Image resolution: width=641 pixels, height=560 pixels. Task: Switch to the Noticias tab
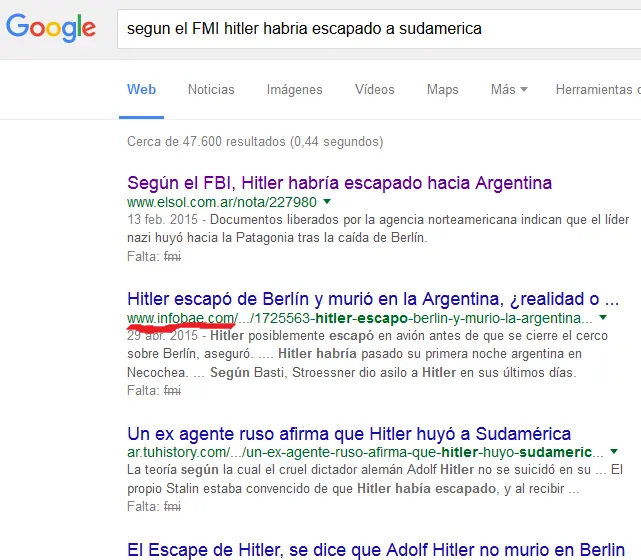tap(211, 90)
